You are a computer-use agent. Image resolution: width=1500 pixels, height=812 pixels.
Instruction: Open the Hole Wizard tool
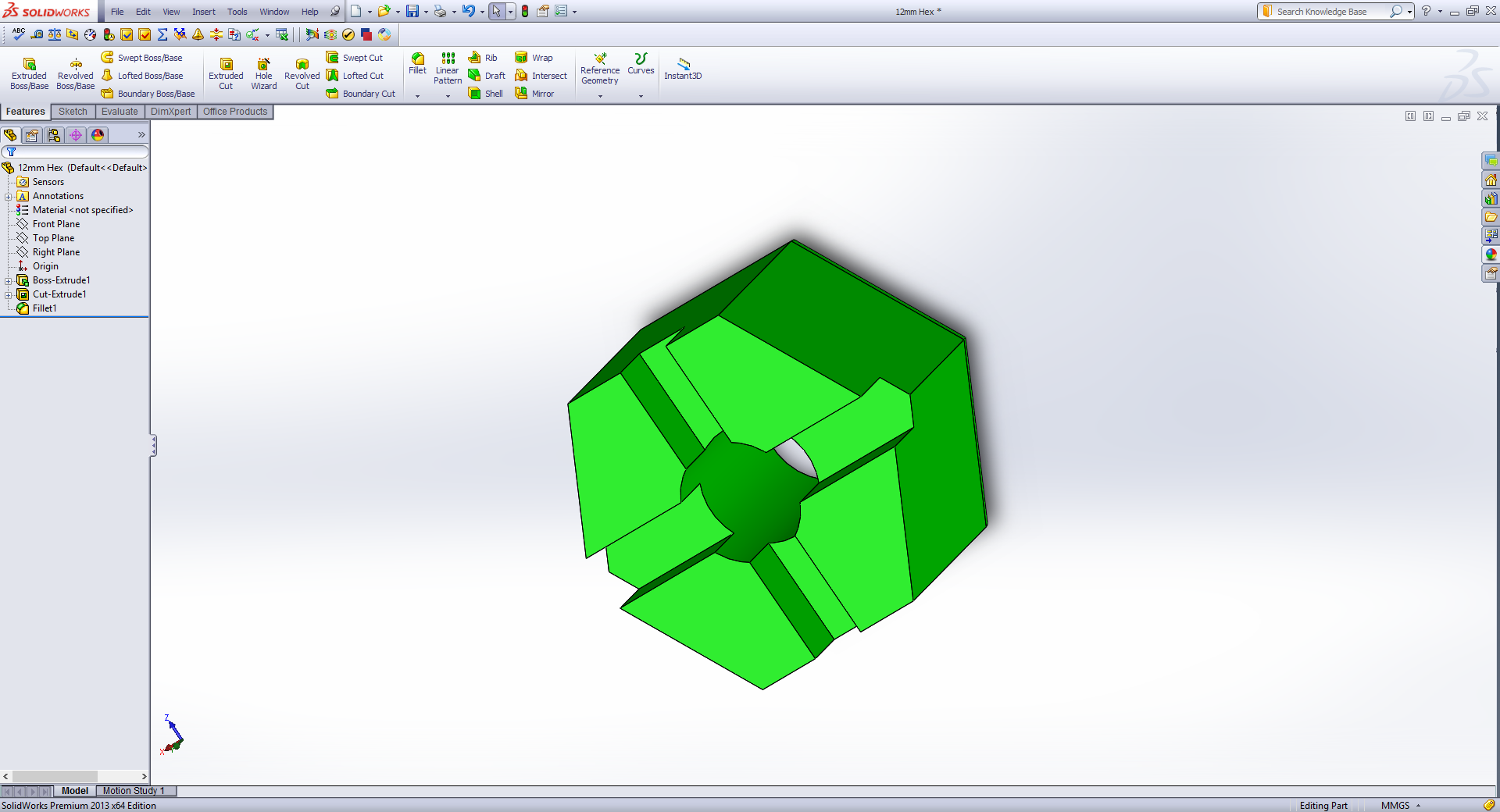coord(264,73)
